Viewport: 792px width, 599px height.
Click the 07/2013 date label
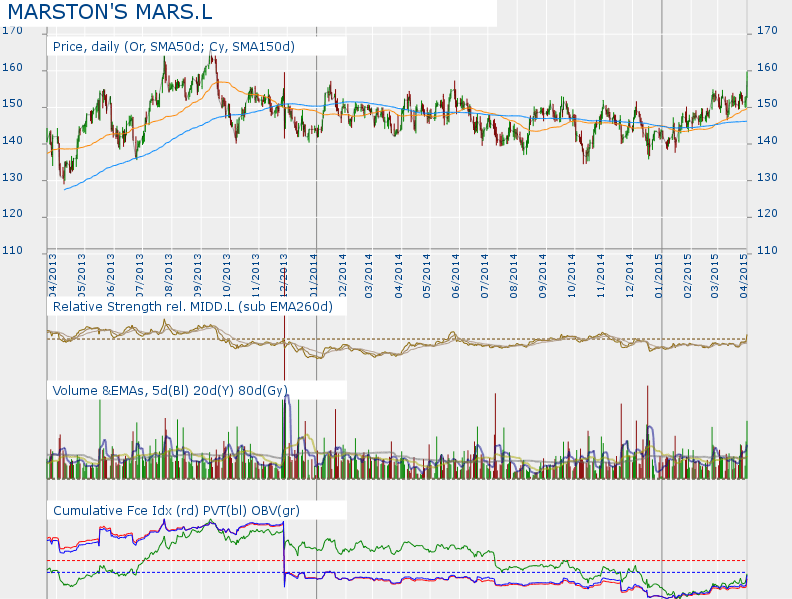pyautogui.click(x=139, y=276)
